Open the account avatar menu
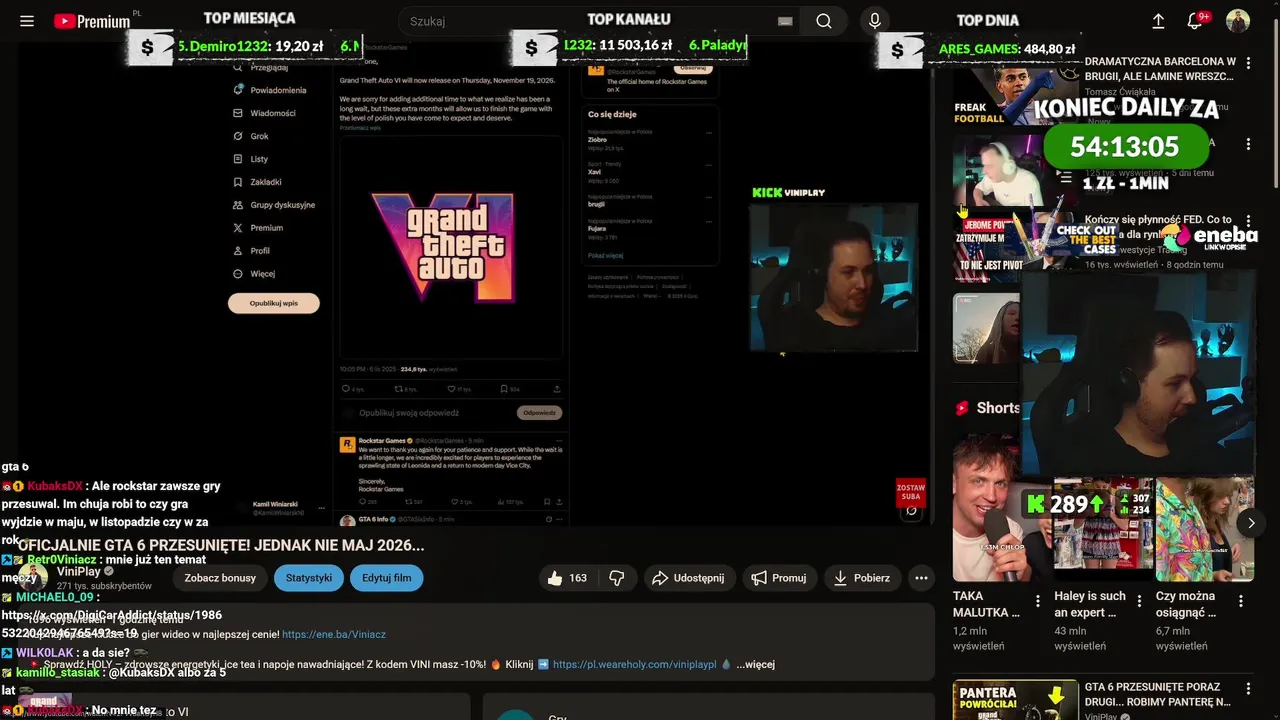Image resolution: width=1280 pixels, height=720 pixels. pyautogui.click(x=1238, y=21)
